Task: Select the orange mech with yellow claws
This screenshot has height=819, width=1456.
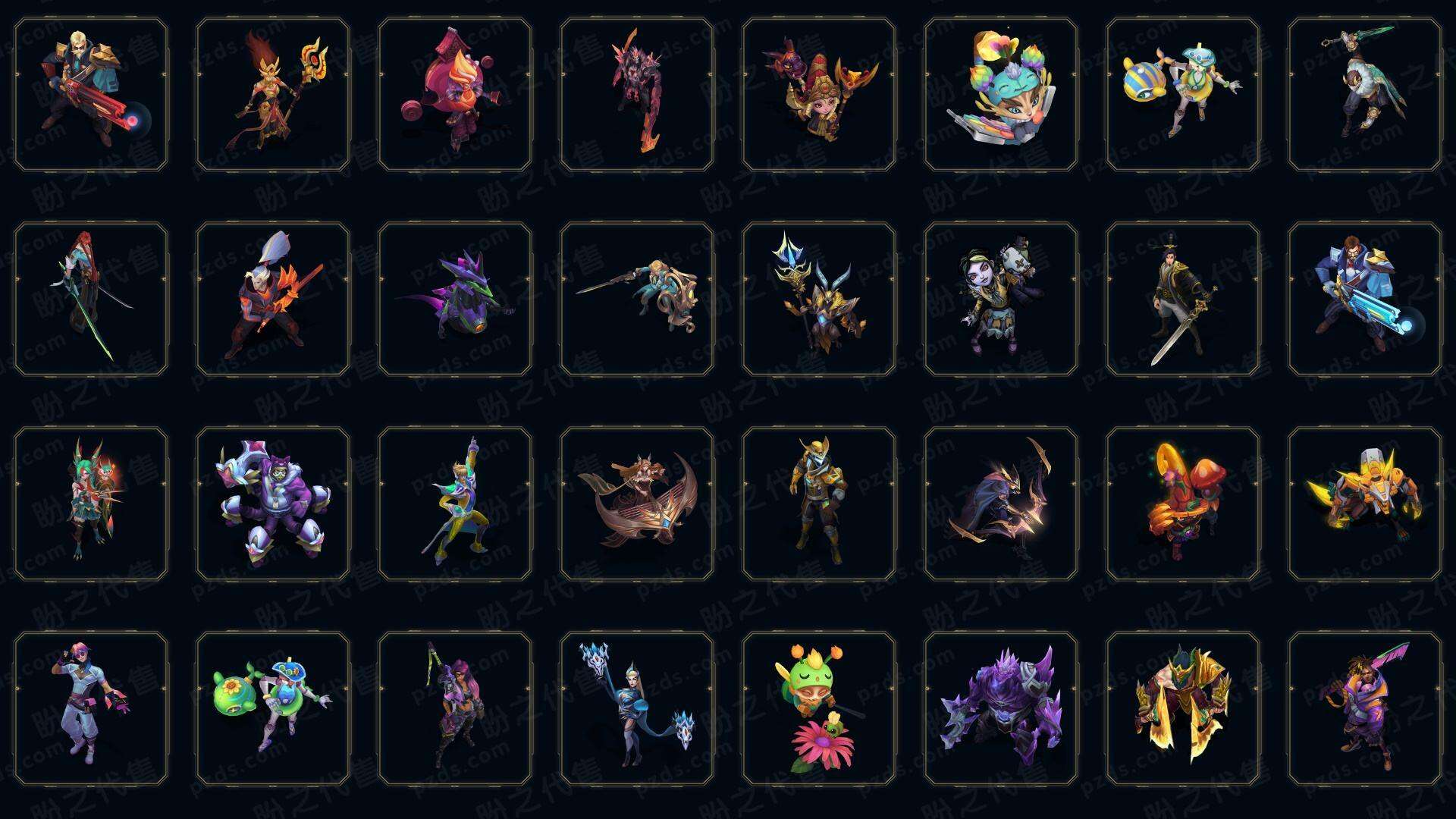Action: tap(1365, 504)
